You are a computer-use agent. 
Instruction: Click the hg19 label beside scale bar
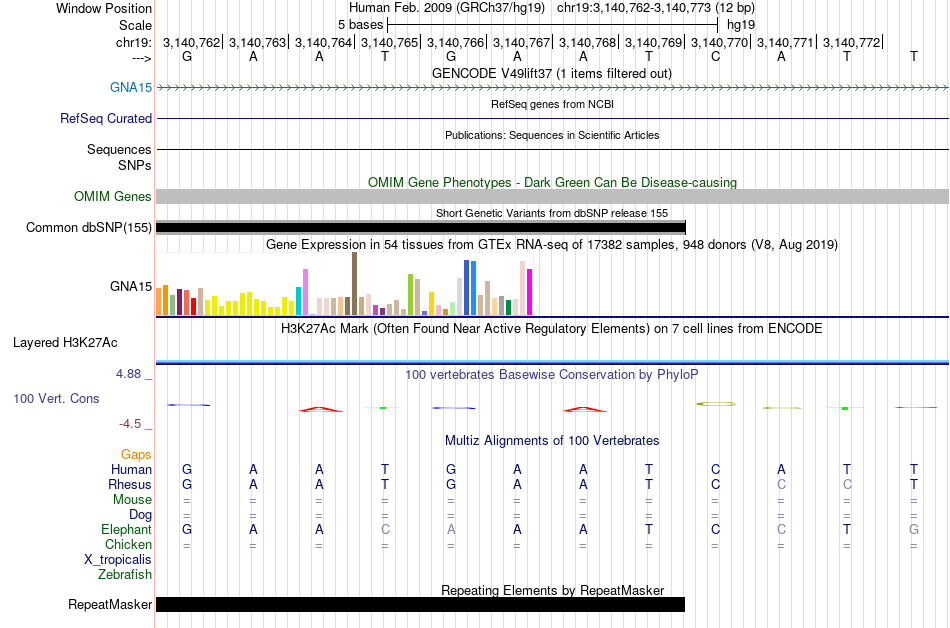[741, 25]
